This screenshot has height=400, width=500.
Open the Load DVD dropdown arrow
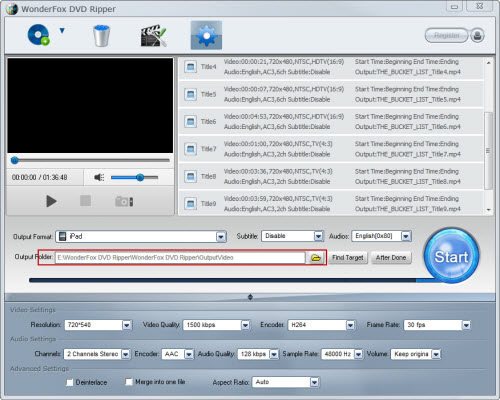62,31
